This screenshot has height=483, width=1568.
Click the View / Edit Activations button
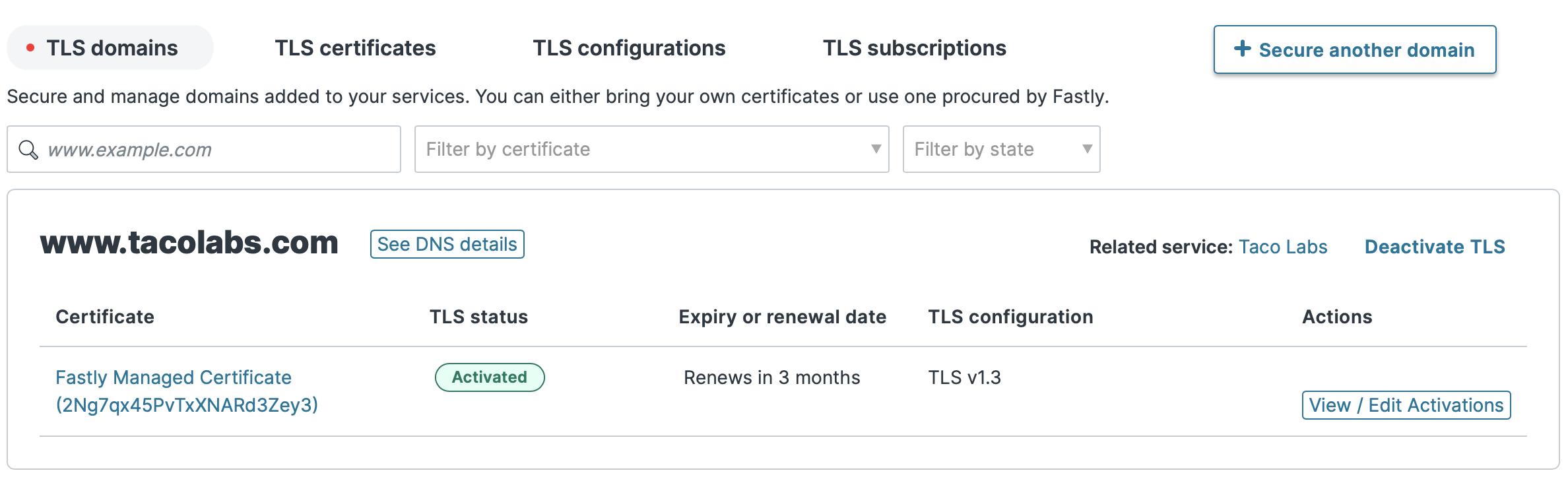[1406, 405]
